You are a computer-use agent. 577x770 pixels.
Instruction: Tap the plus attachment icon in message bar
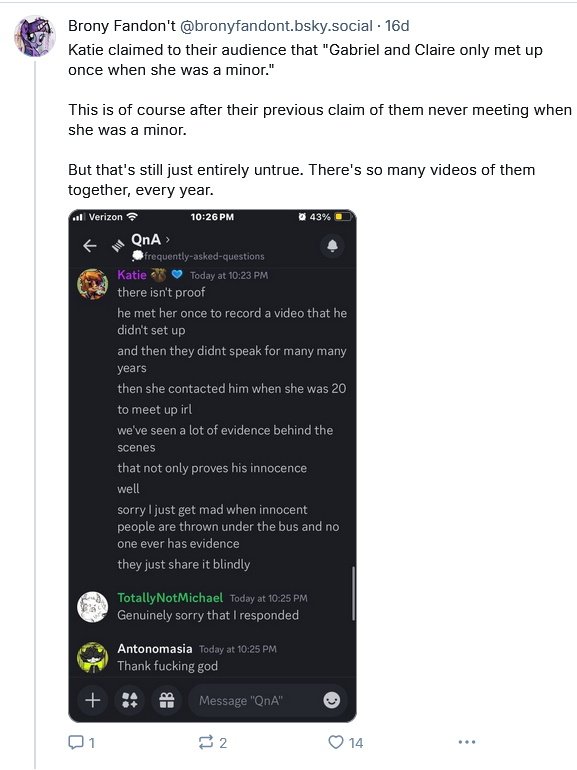(x=93, y=700)
